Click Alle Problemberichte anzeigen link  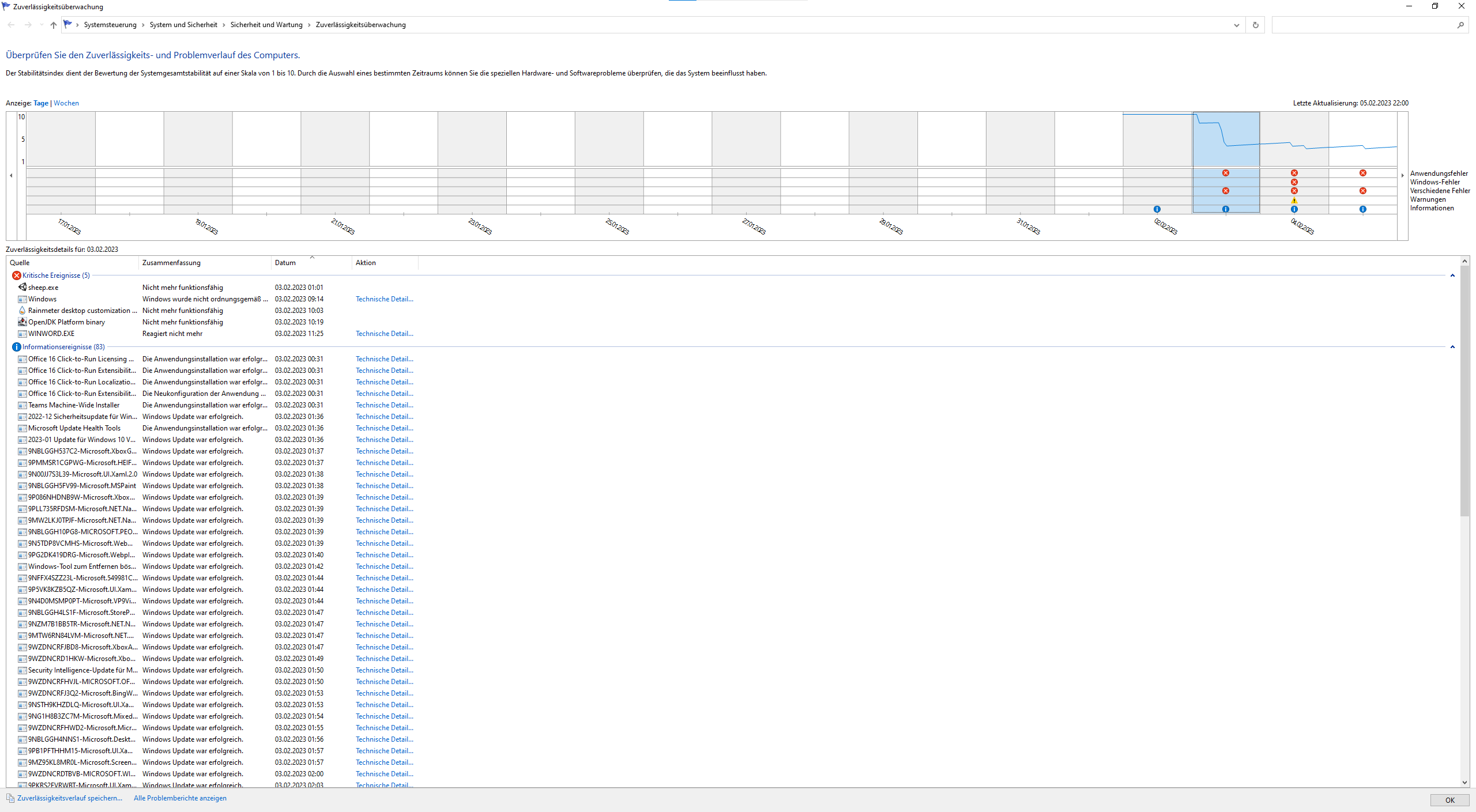pyautogui.click(x=180, y=798)
